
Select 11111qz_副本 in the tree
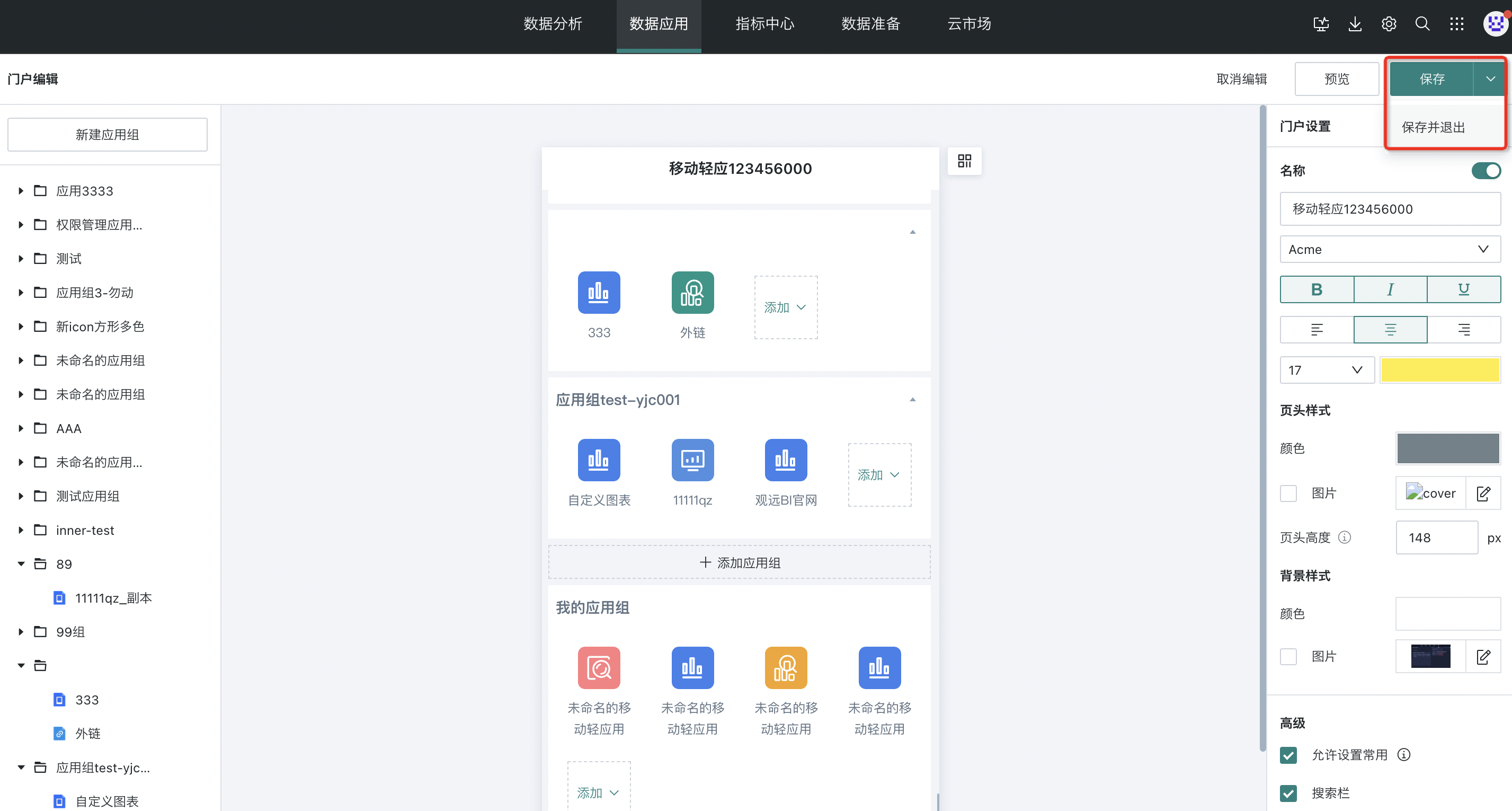(x=114, y=598)
